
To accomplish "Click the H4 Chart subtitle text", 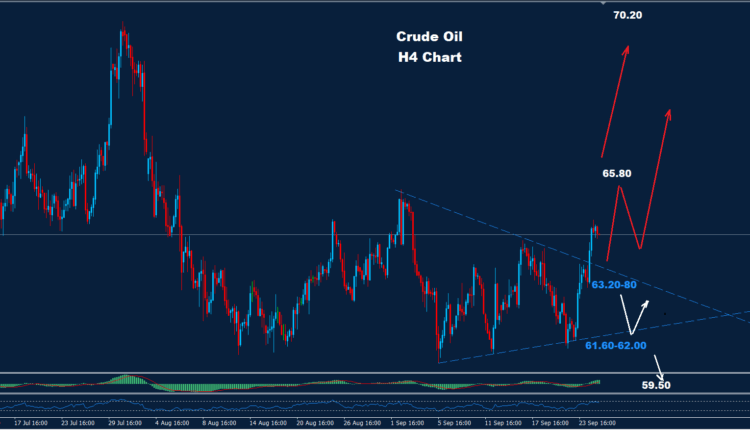I will pyautogui.click(x=430, y=57).
